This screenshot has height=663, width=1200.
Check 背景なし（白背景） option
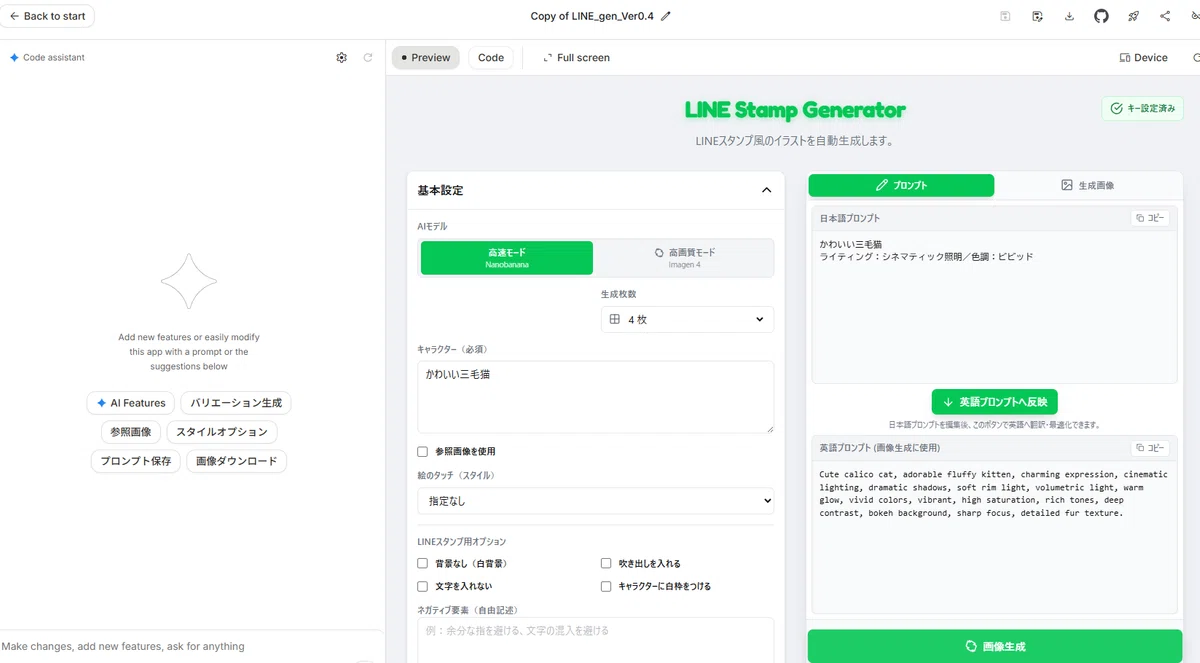(x=423, y=564)
